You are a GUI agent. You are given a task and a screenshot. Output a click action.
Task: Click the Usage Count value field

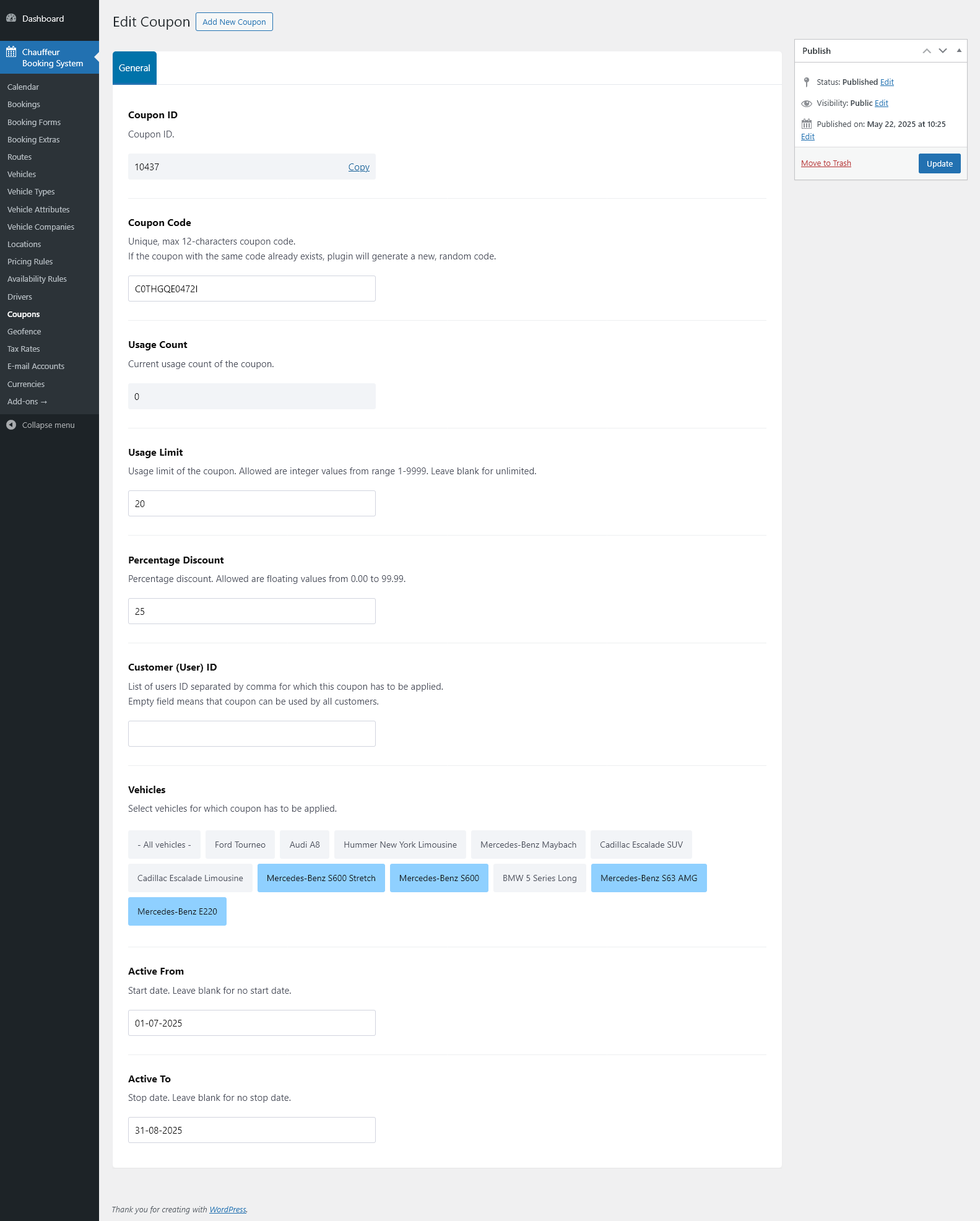tap(252, 396)
